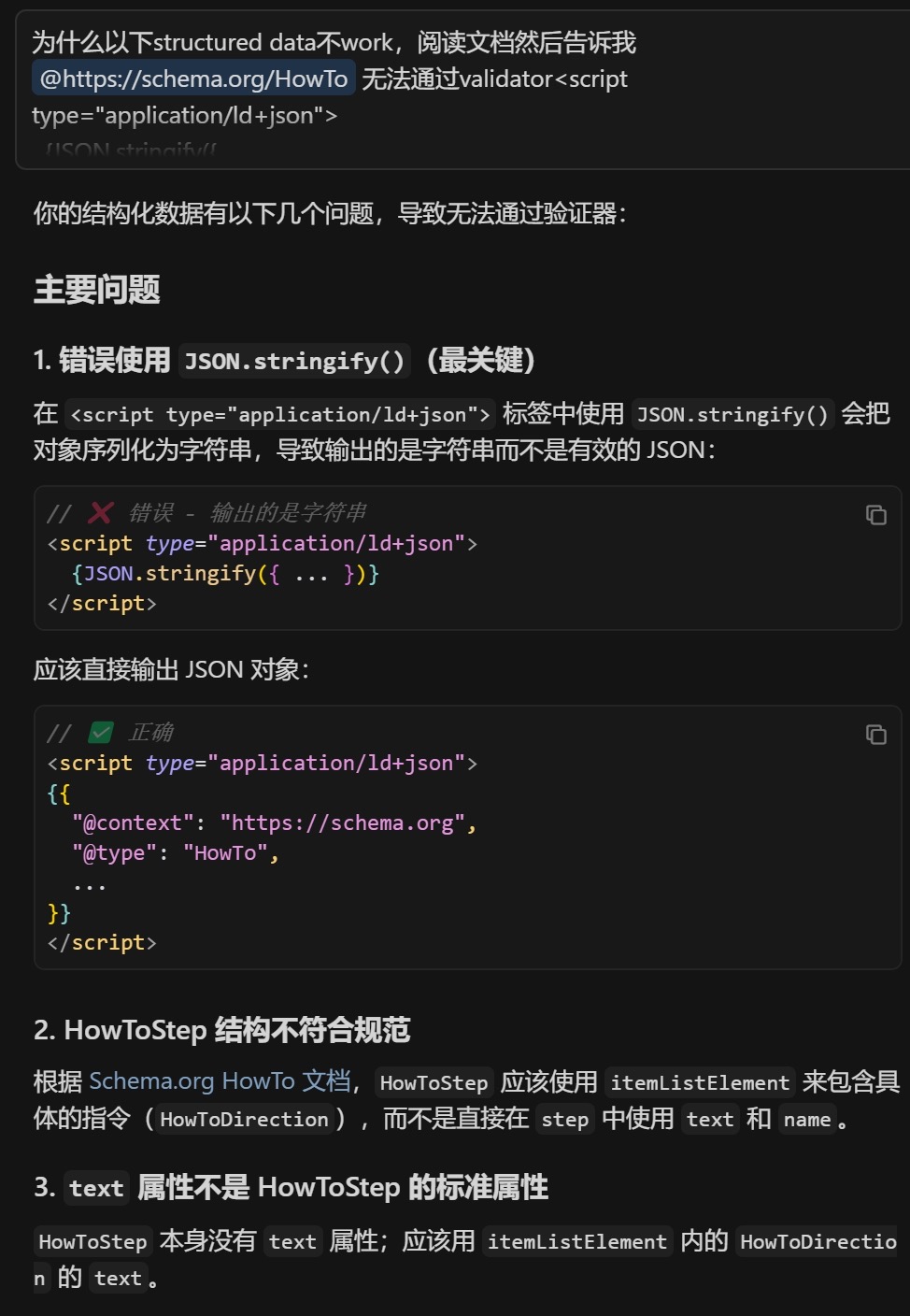Image resolution: width=910 pixels, height=1316 pixels.
Task: Copy the incorrect JSON.stringify code block
Action: [875, 515]
